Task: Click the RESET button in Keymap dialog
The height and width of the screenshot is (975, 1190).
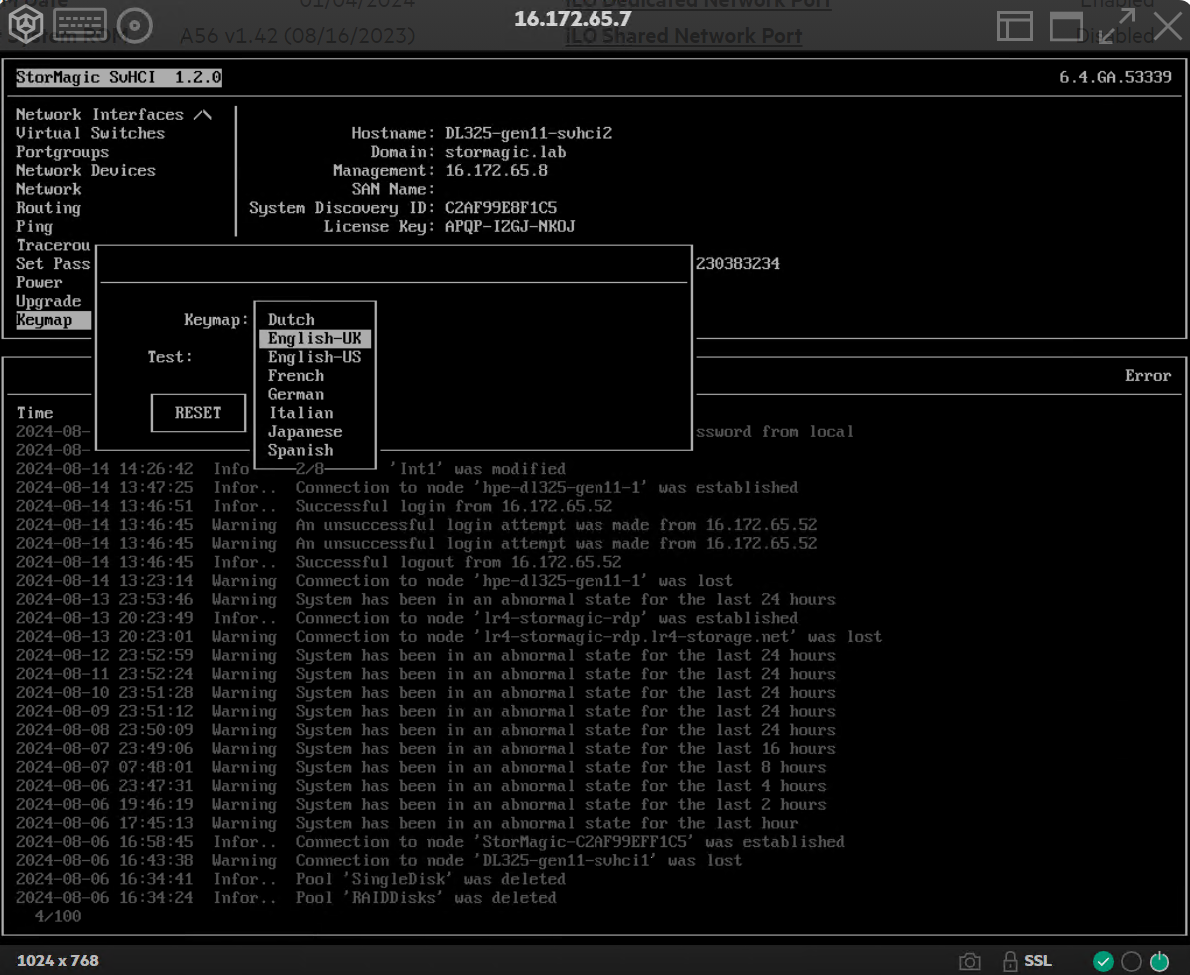Action: (x=198, y=413)
